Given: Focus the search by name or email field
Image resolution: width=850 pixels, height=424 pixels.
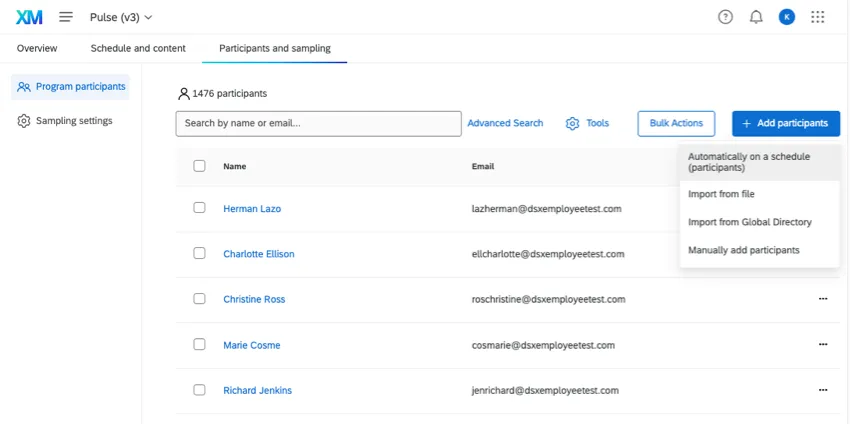Looking at the screenshot, I should (x=318, y=123).
